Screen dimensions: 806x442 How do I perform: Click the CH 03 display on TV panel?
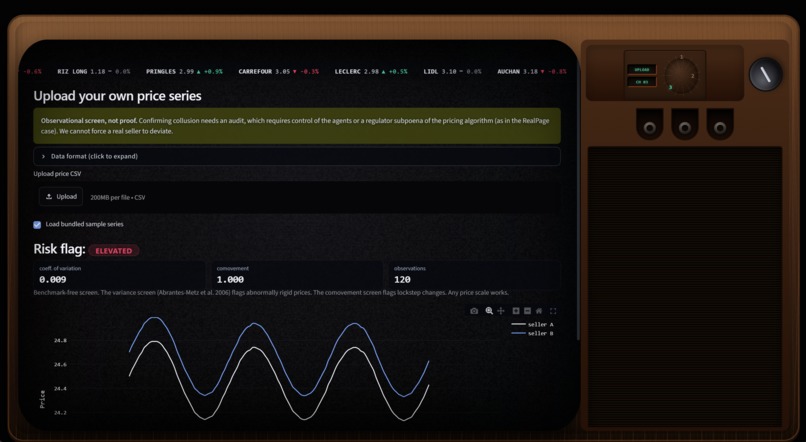click(642, 82)
